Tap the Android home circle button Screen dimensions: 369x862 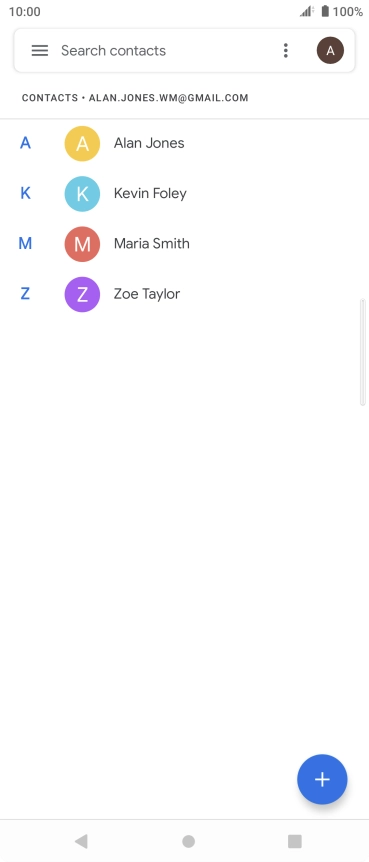(189, 841)
